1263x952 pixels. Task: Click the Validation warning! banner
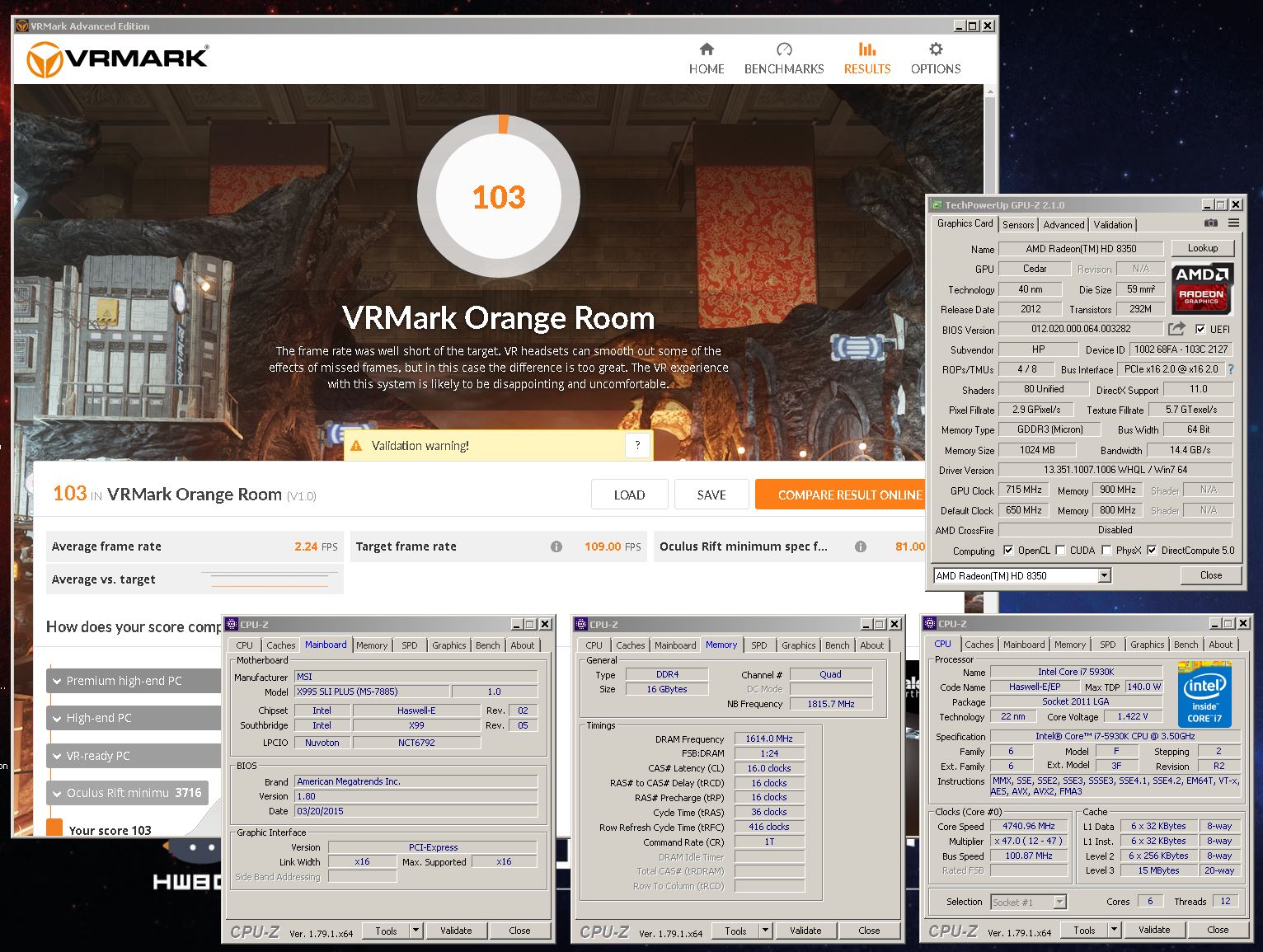pos(498,446)
